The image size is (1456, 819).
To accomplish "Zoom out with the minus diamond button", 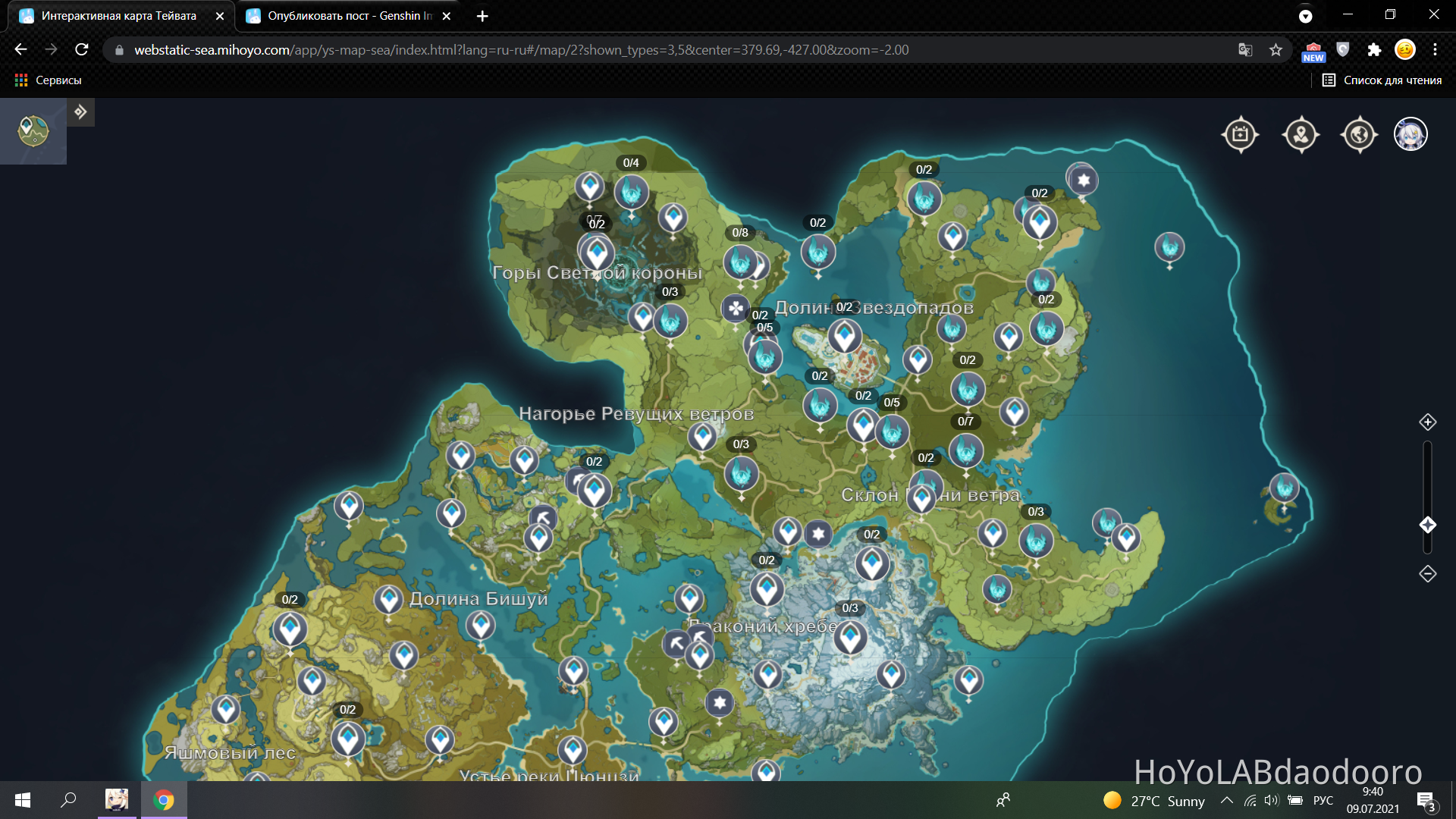I will [x=1428, y=574].
